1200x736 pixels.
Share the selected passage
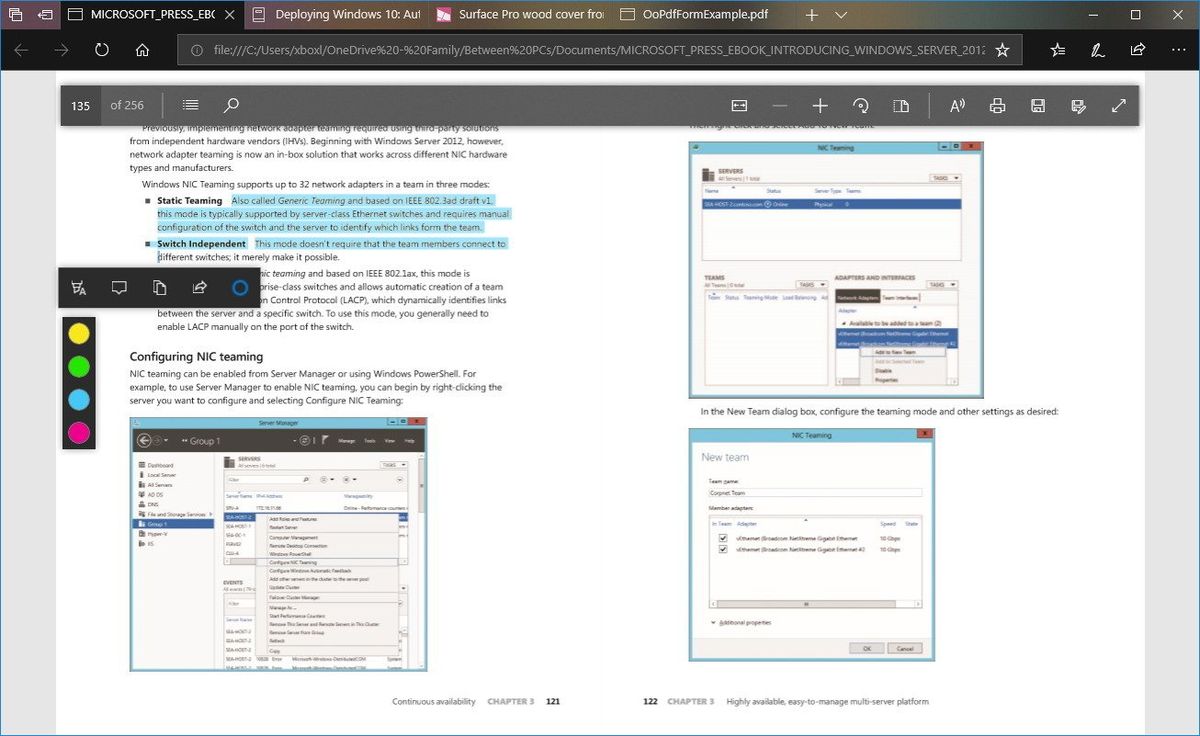pyautogui.click(x=199, y=287)
